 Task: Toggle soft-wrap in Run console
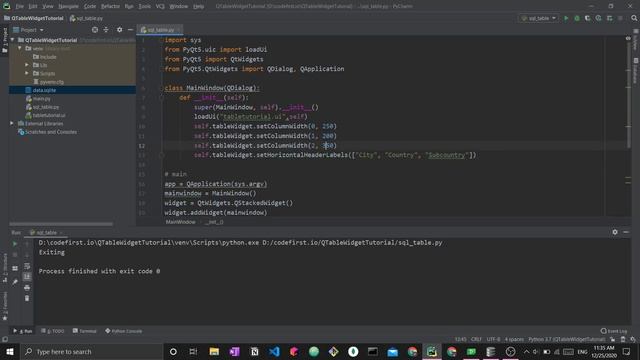[x=27, y=266]
